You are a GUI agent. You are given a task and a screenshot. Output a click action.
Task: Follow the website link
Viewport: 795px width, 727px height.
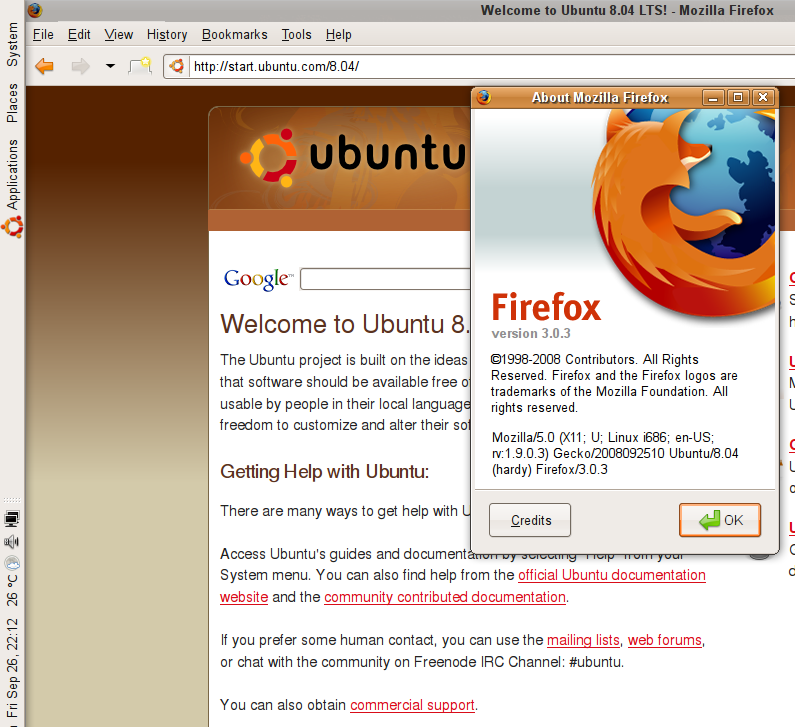[x=244, y=597]
